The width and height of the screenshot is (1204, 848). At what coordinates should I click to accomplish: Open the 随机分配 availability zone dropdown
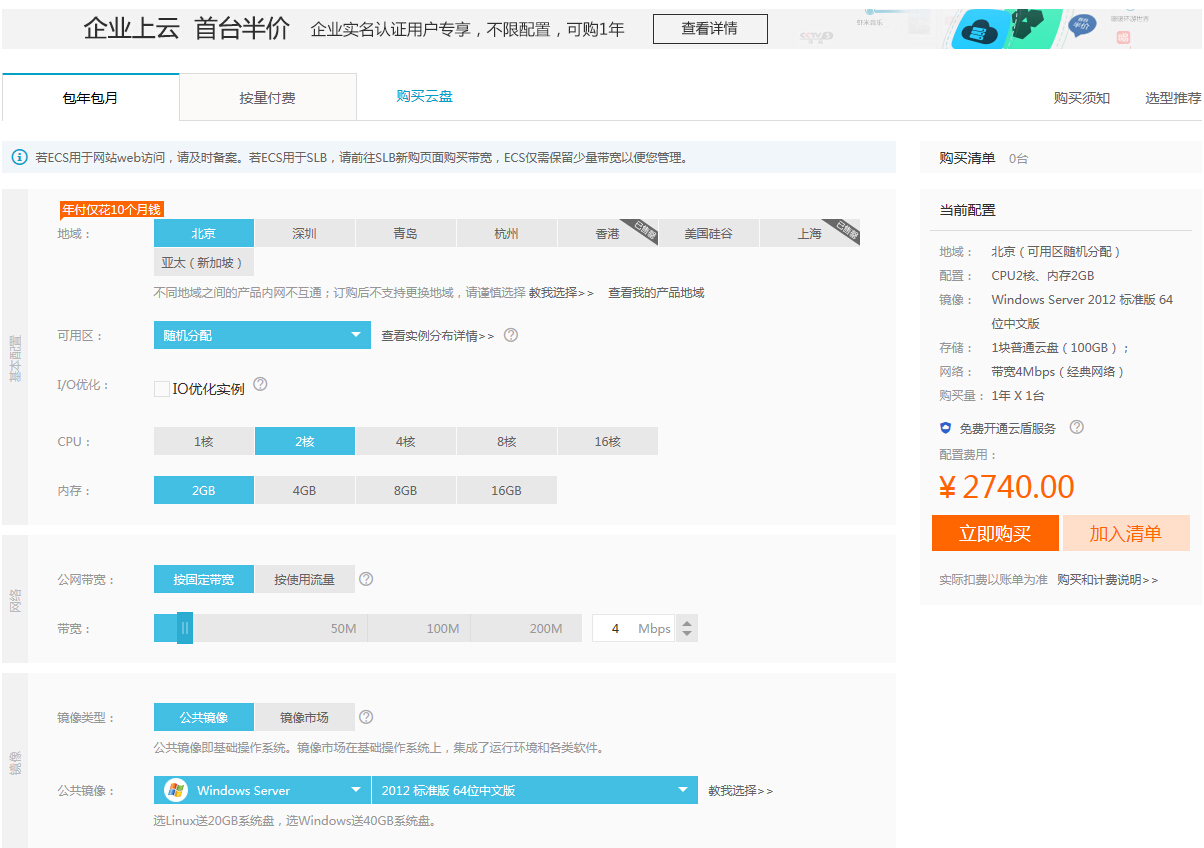tap(262, 335)
